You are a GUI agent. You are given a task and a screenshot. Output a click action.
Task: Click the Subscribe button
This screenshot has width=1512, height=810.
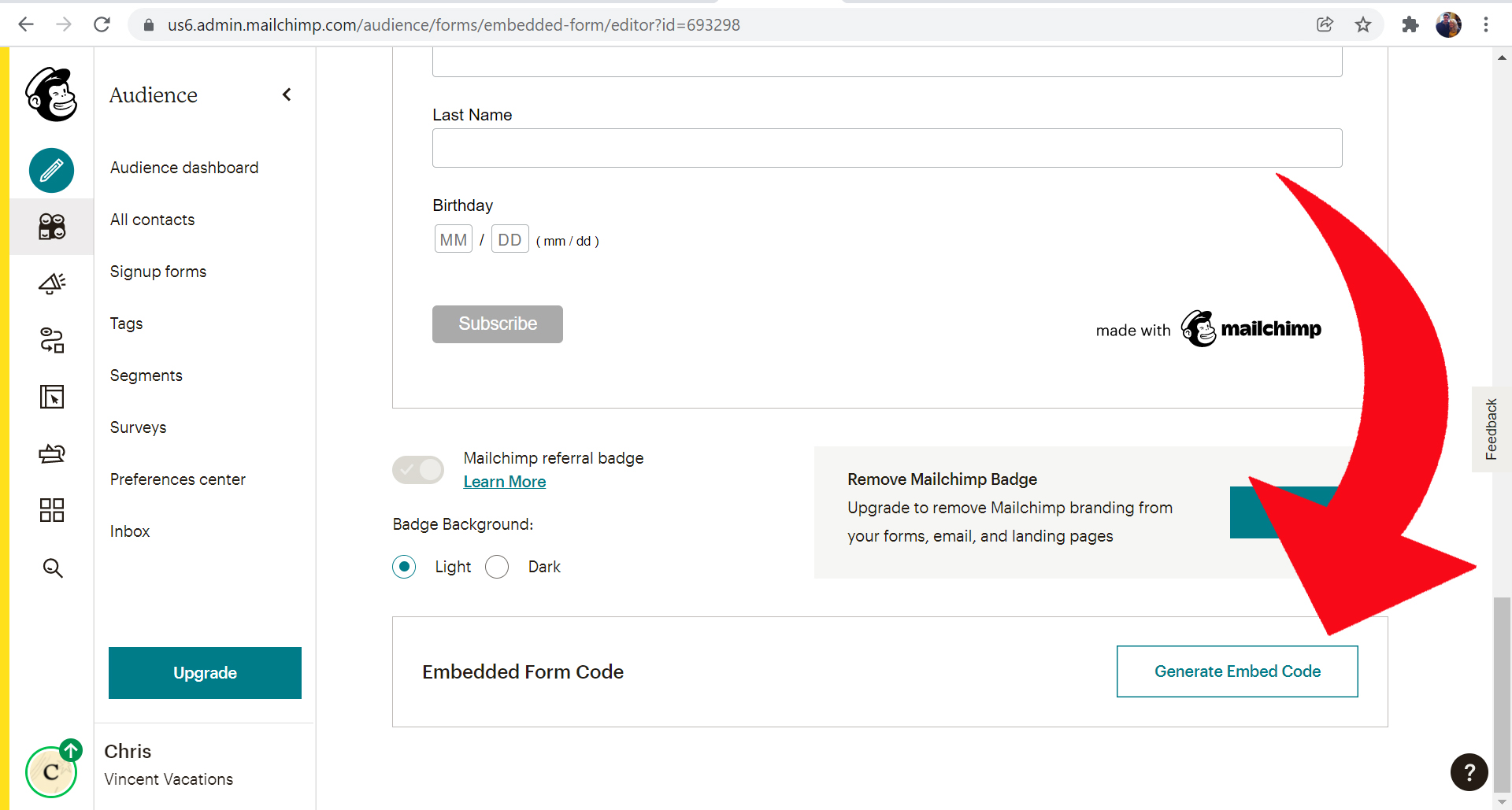tap(498, 324)
